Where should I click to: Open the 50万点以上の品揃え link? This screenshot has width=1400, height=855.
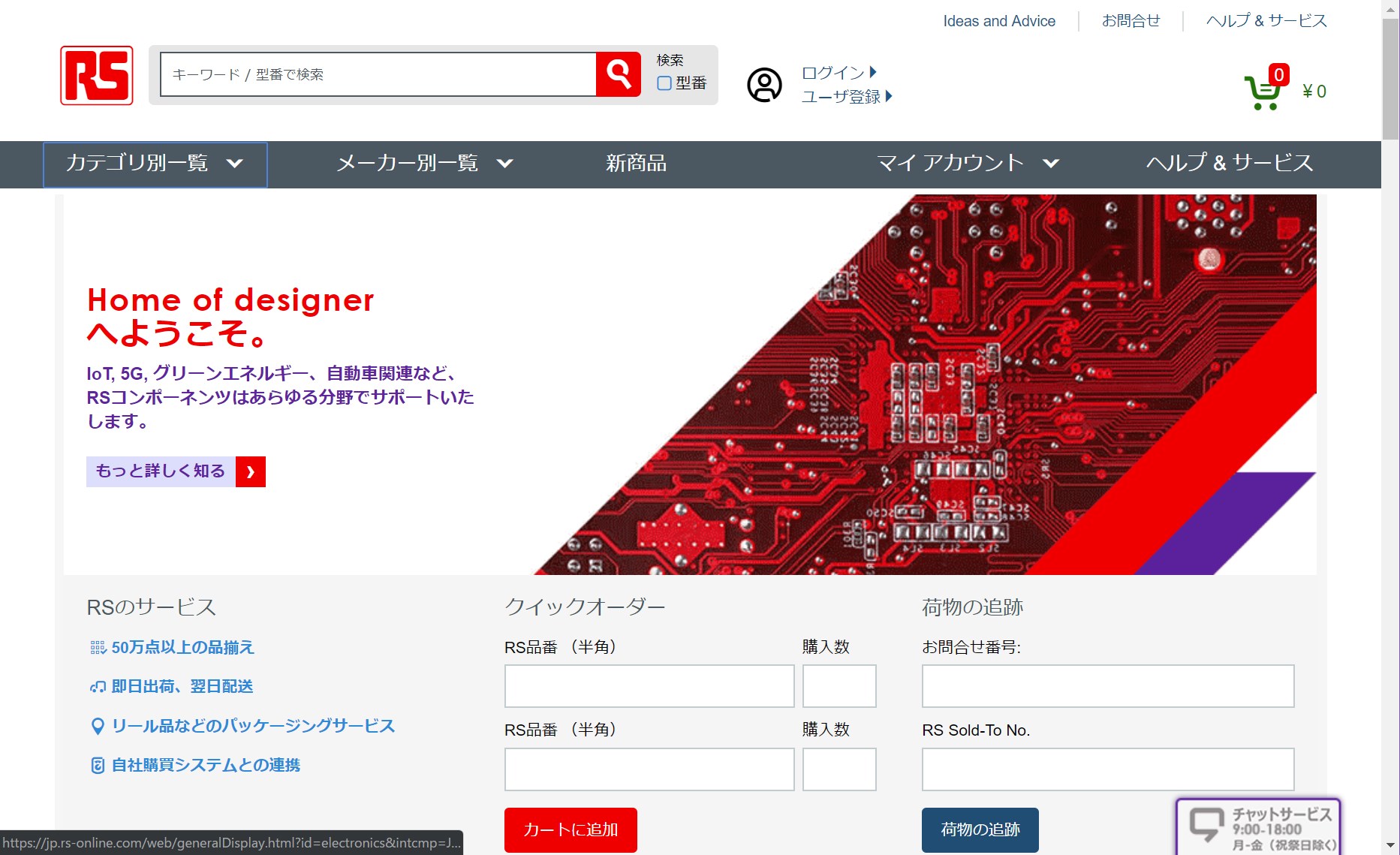point(183,647)
